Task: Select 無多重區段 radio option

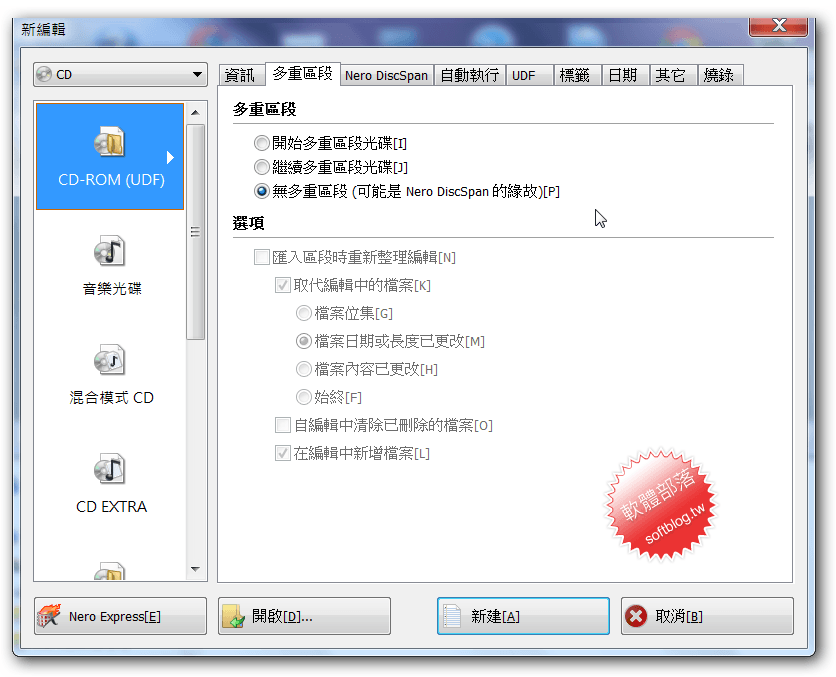Action: point(261,191)
